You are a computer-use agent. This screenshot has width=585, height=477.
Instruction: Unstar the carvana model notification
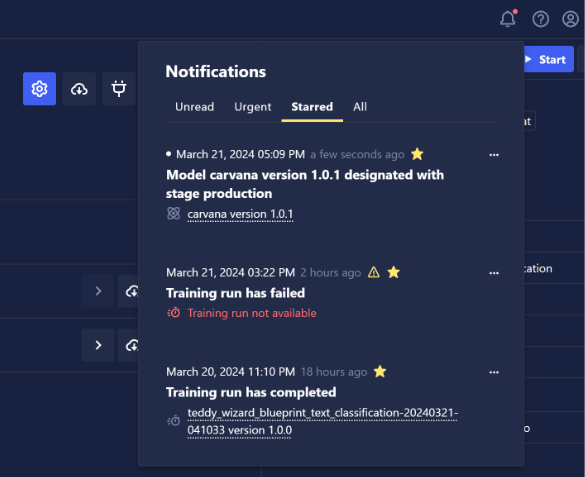[x=417, y=154]
